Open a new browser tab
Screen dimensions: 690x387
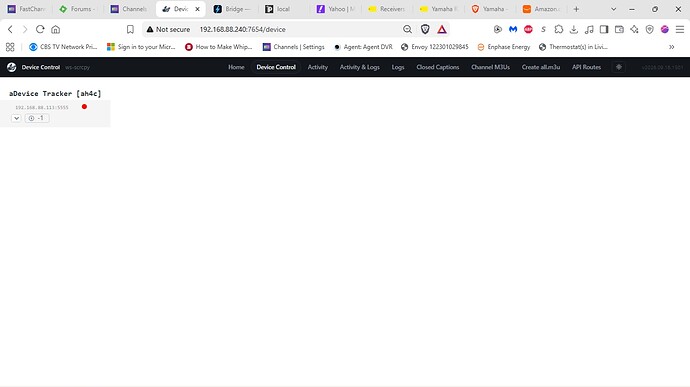(x=576, y=9)
